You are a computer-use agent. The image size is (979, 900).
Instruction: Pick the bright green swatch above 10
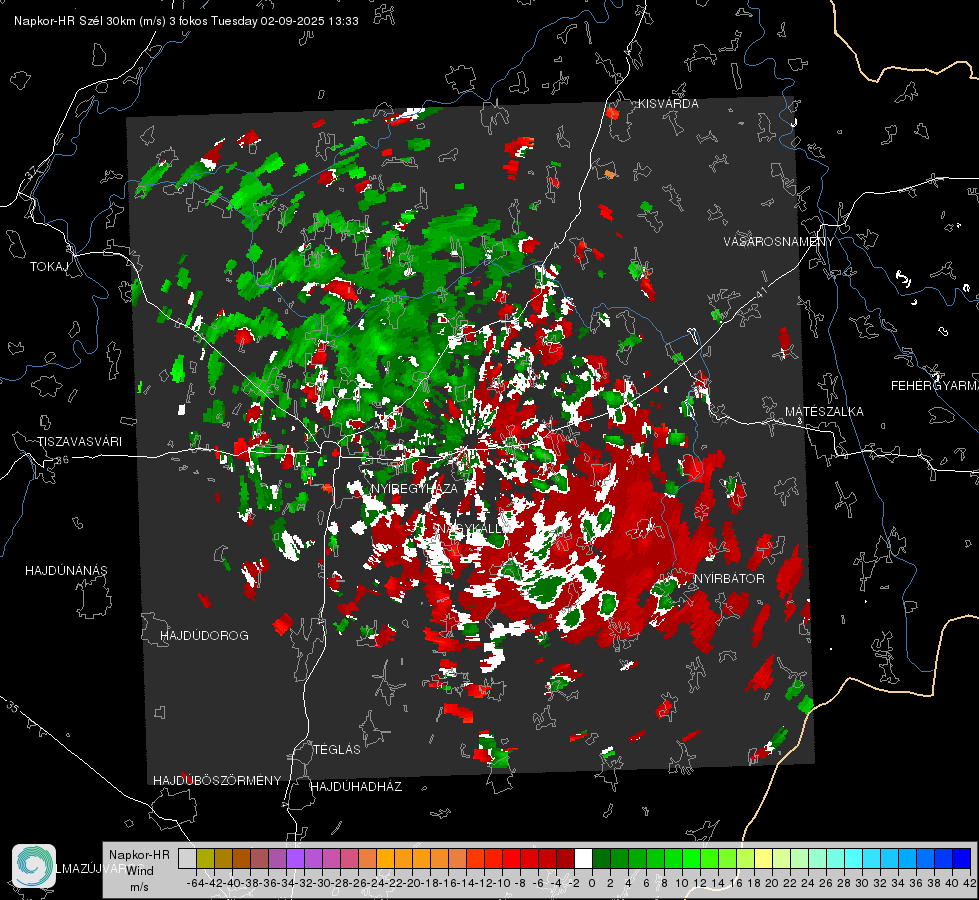691,858
